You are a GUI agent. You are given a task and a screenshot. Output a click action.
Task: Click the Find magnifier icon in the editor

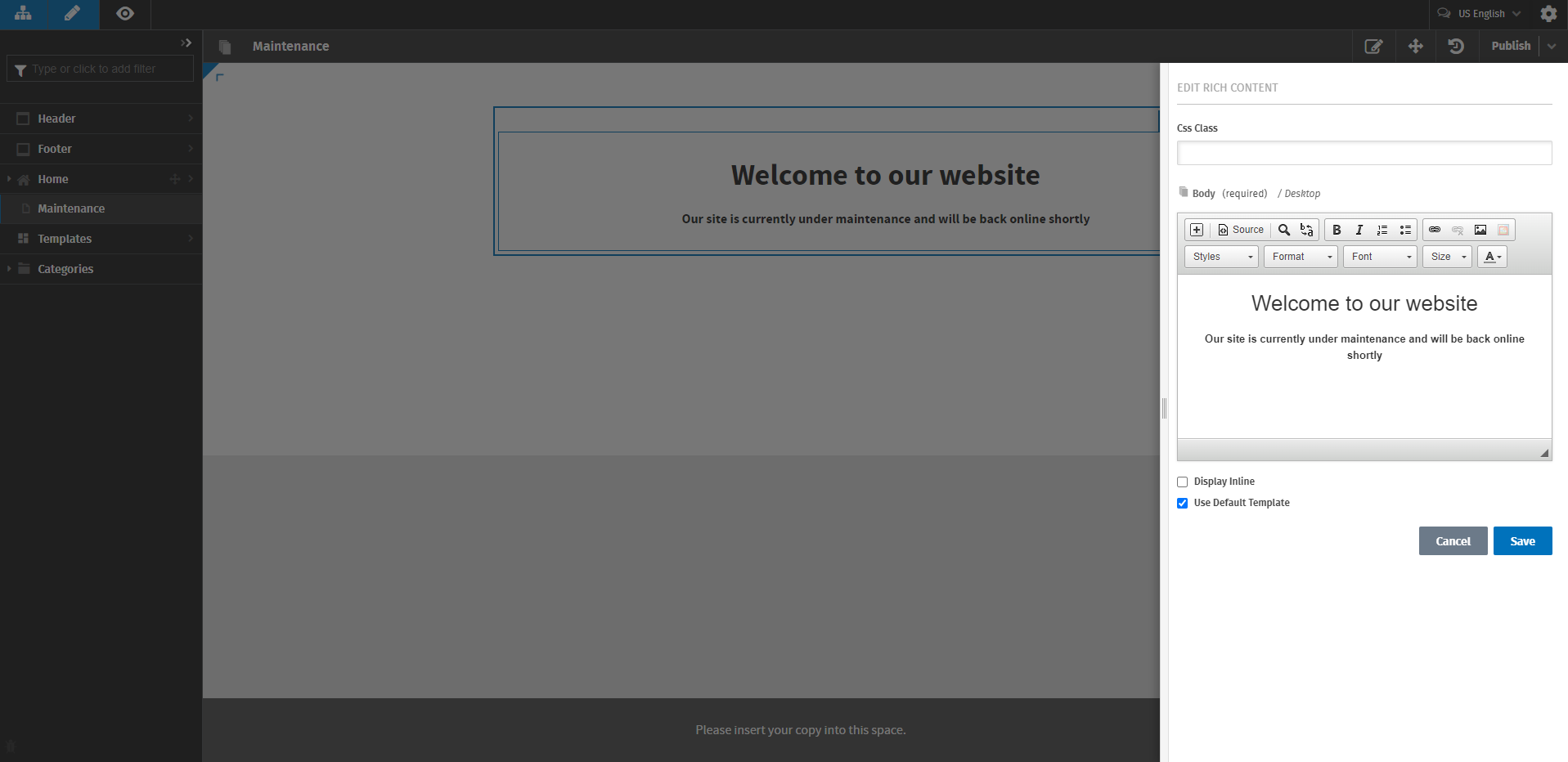pyautogui.click(x=1283, y=230)
